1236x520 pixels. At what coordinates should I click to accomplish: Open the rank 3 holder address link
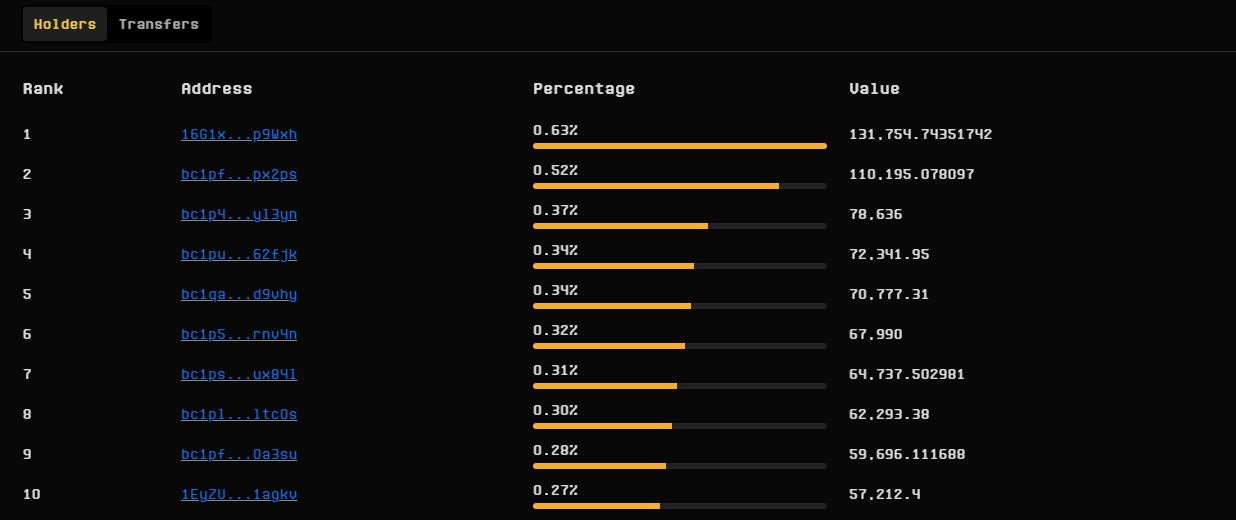tap(239, 214)
